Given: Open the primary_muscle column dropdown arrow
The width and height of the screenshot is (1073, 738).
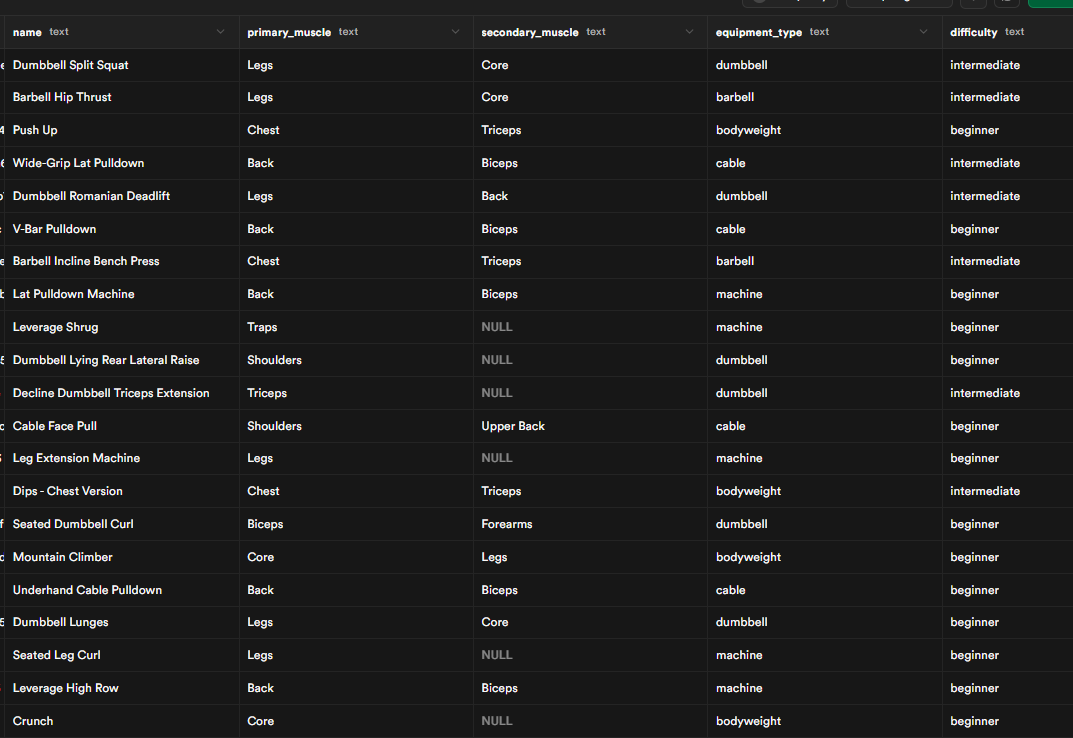Looking at the screenshot, I should (x=455, y=31).
